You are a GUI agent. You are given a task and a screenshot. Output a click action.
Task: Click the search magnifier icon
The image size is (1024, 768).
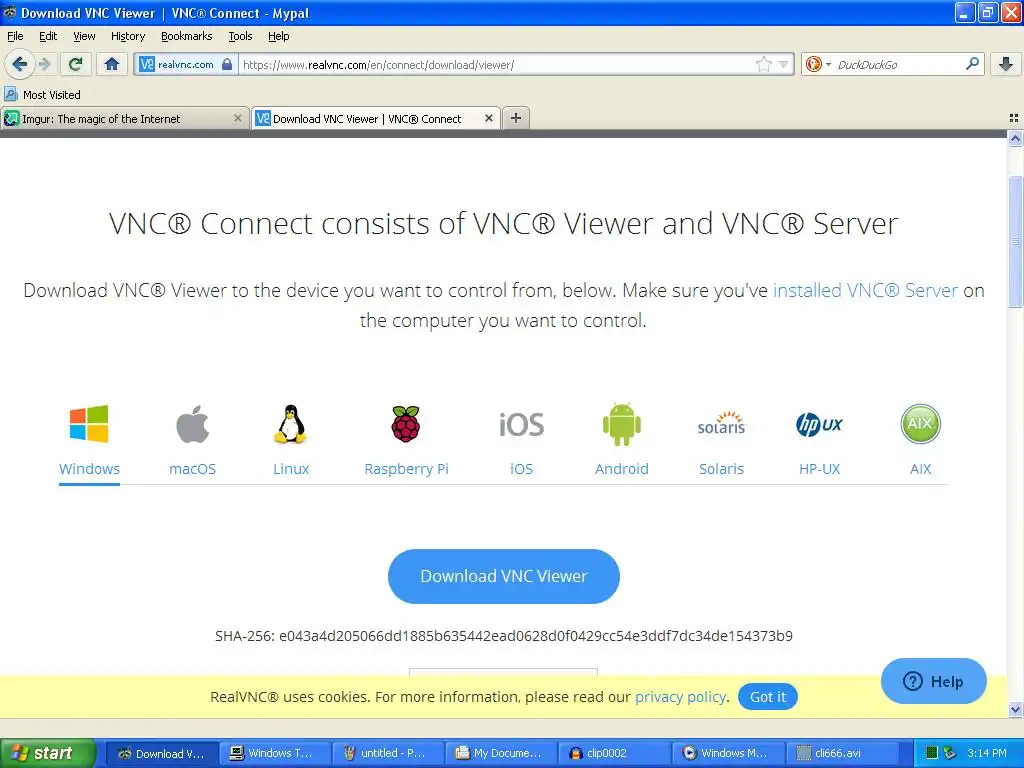tap(972, 64)
